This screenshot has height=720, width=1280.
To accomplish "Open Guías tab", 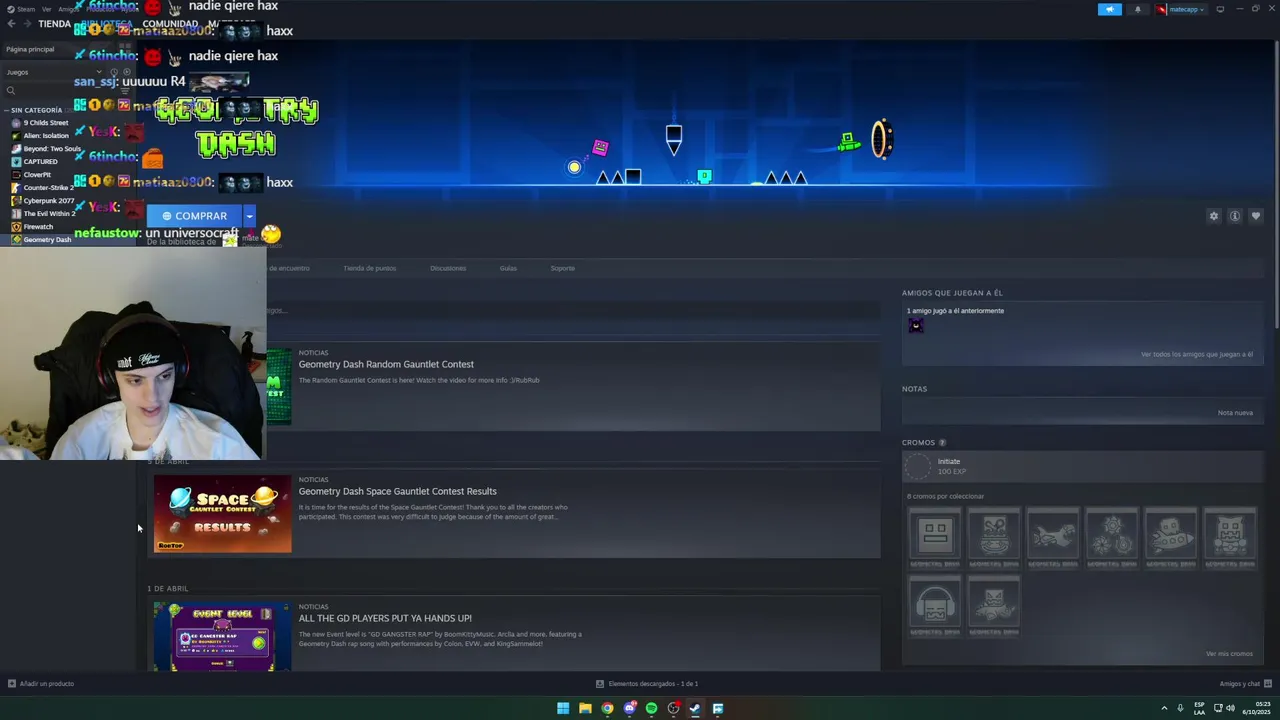I will pos(508,268).
